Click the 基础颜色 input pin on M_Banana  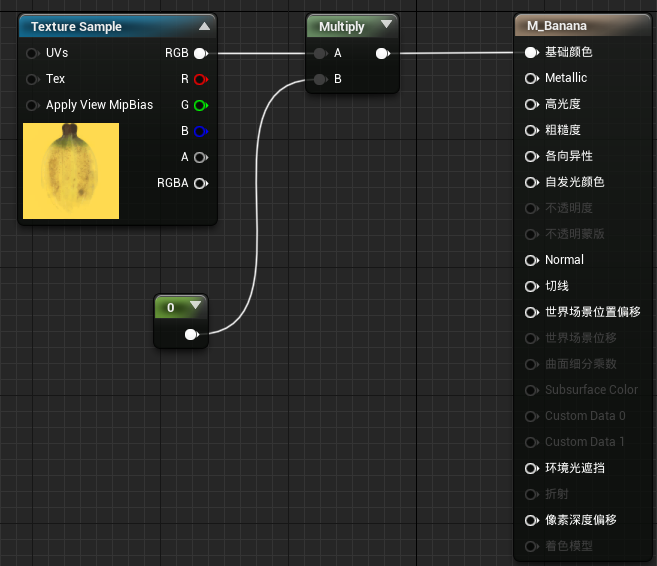pyautogui.click(x=532, y=52)
